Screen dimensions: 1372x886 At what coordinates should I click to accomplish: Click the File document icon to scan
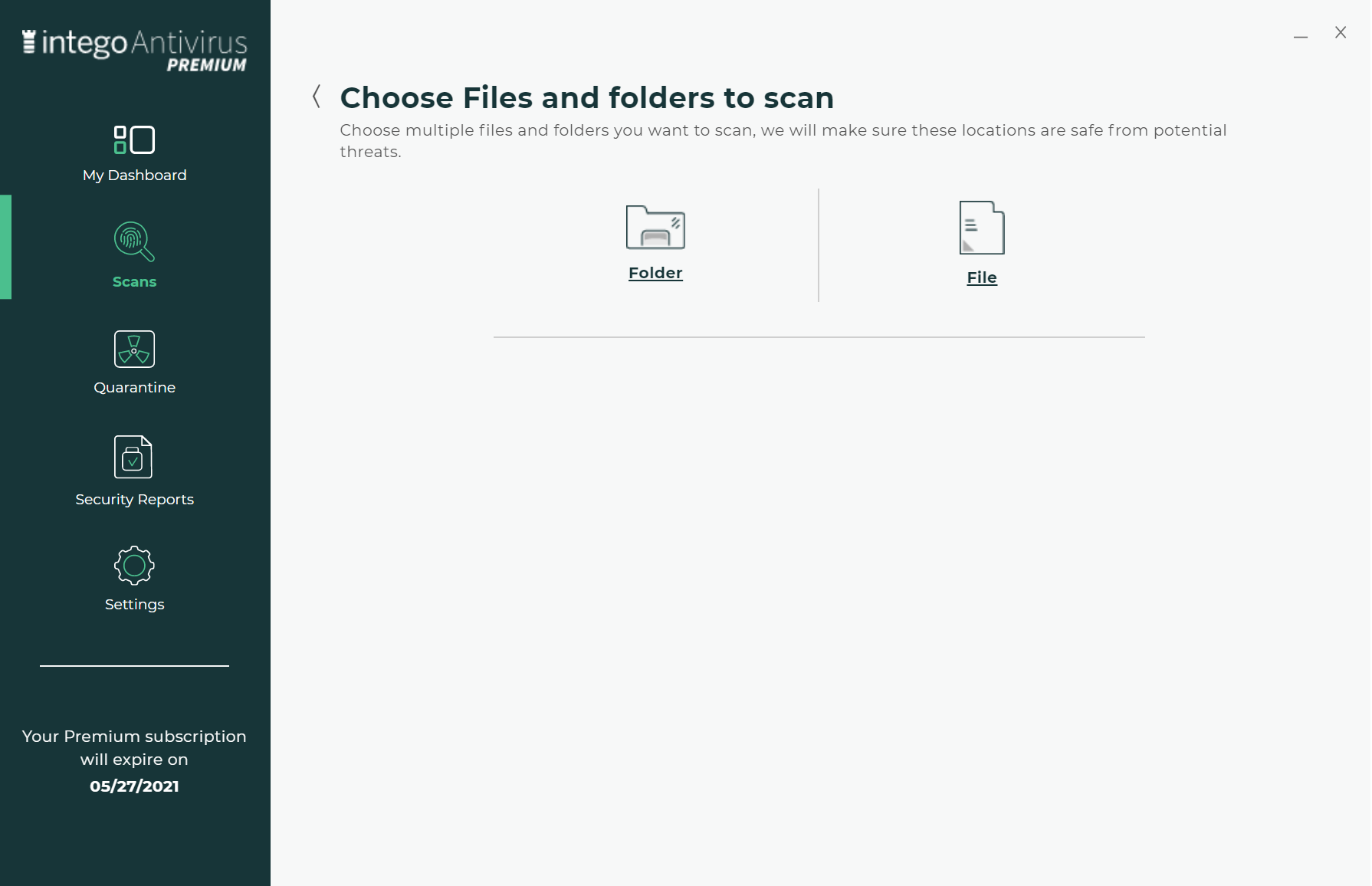click(x=982, y=228)
